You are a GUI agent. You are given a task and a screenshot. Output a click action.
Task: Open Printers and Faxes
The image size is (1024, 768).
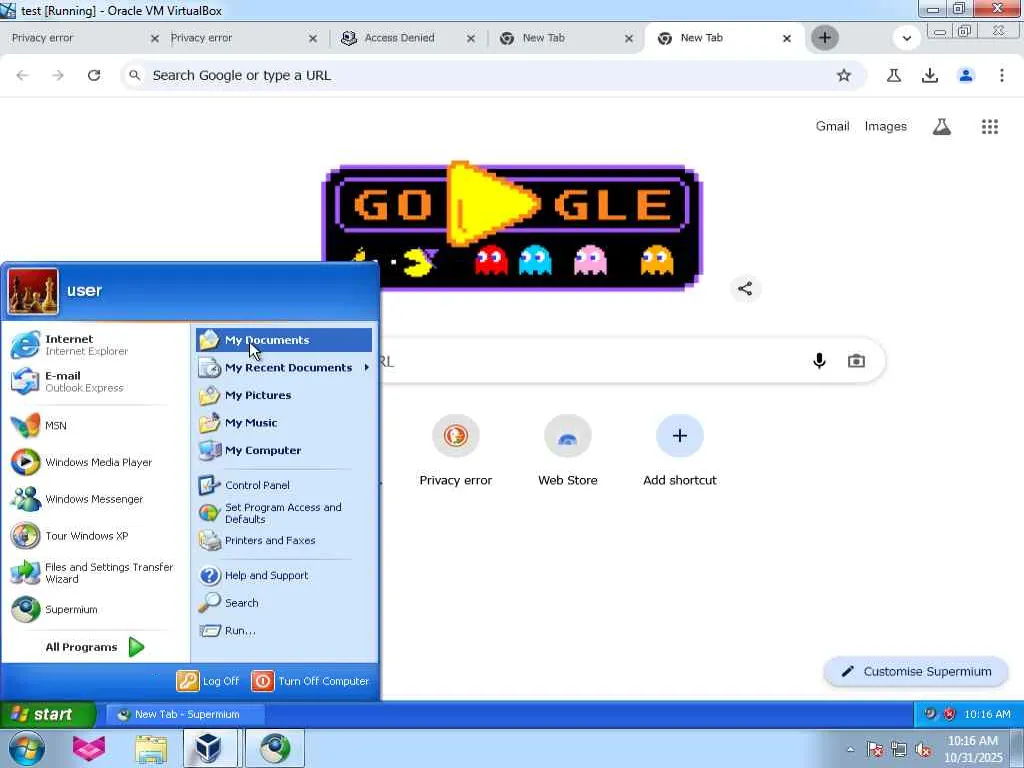click(284, 541)
